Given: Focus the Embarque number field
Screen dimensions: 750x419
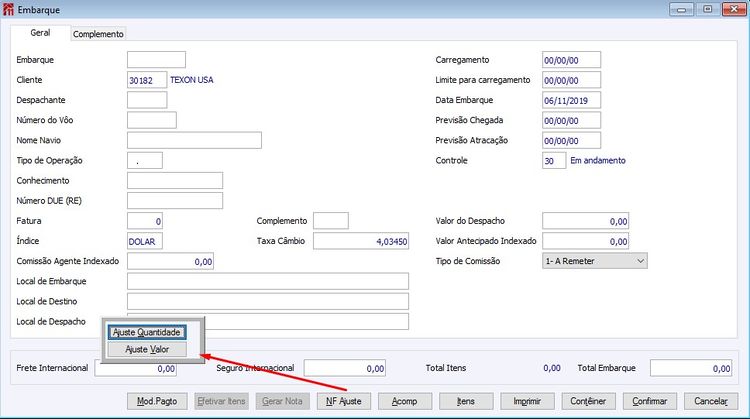Looking at the screenshot, I should [x=156, y=60].
